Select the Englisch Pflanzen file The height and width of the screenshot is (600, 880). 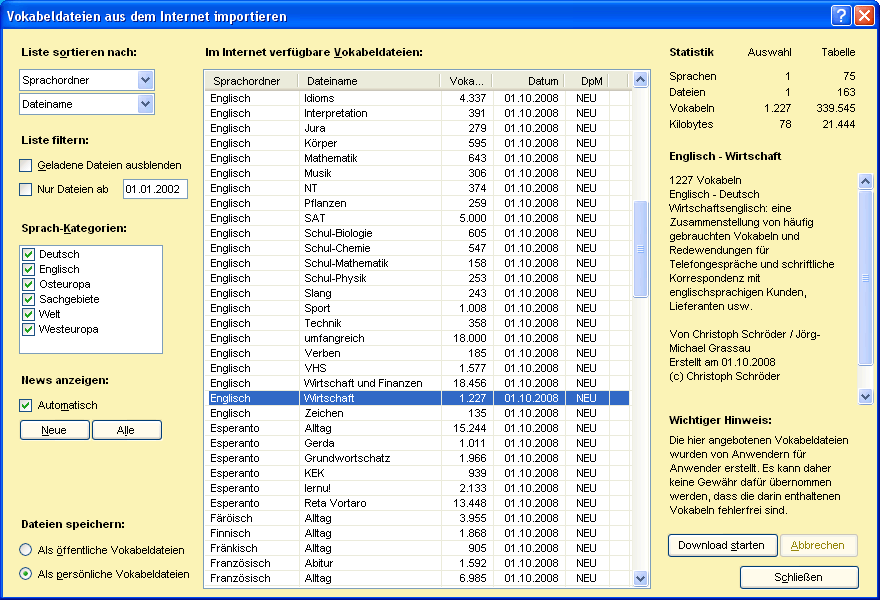coord(419,203)
